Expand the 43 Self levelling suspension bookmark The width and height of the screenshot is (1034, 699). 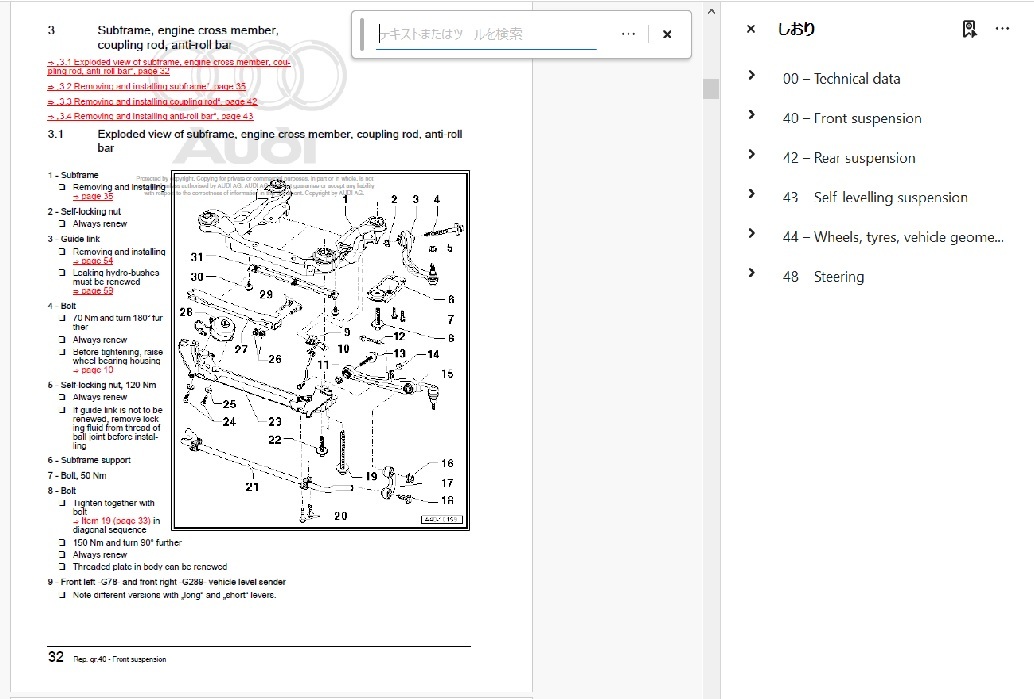tap(751, 194)
